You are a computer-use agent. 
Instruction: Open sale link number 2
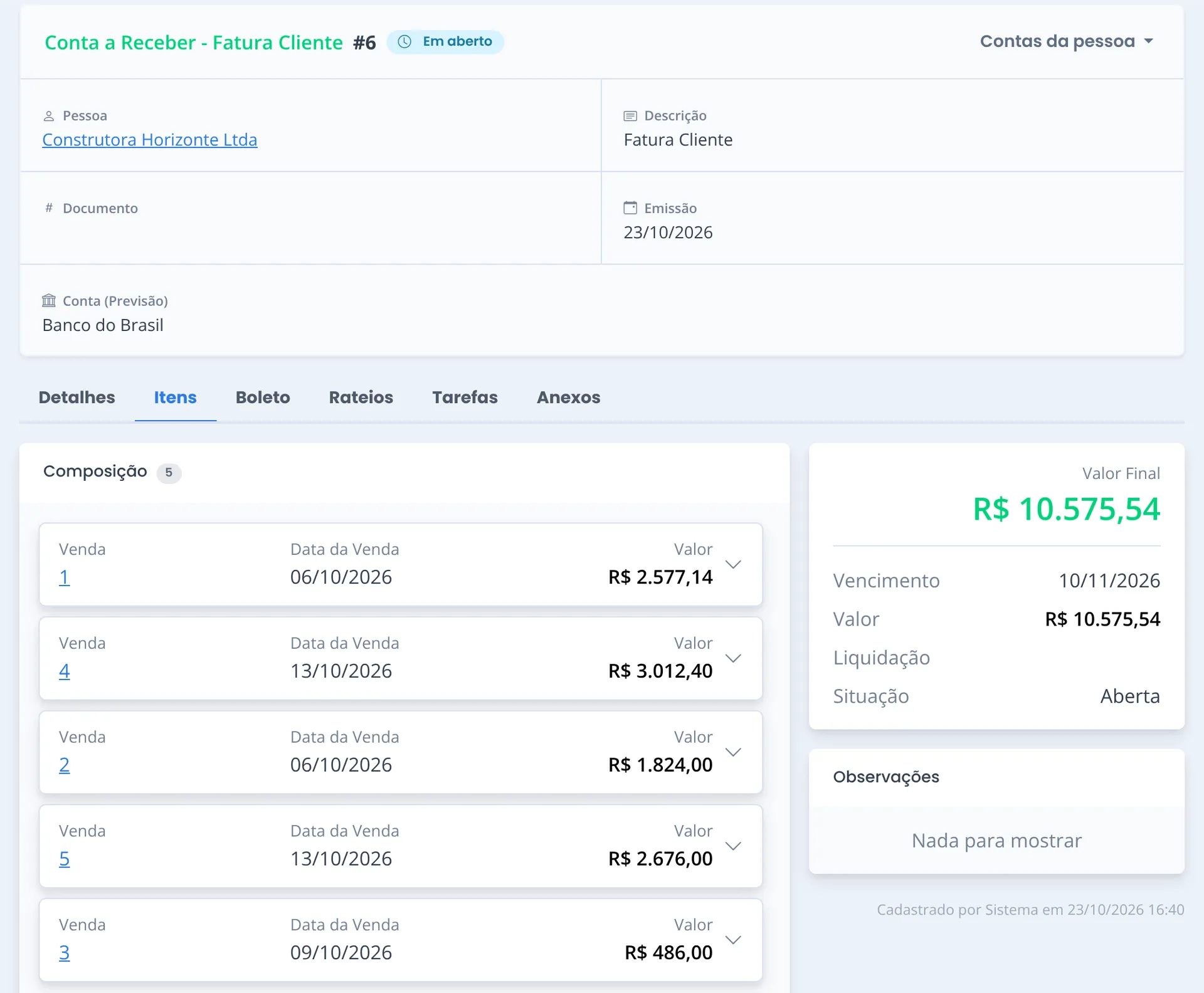tap(65, 765)
